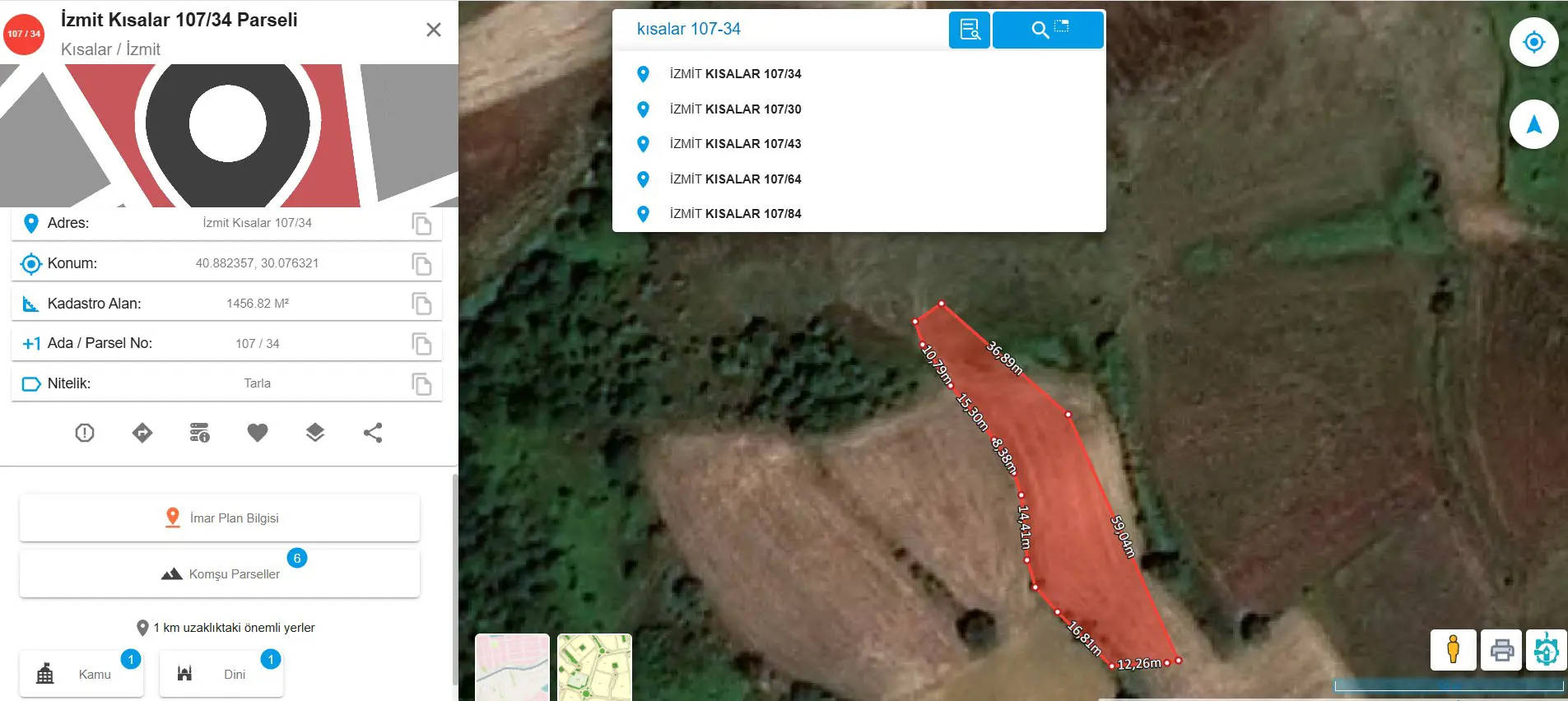The height and width of the screenshot is (701, 1568).
Task: Switch to the pink street map thumbnail
Action: (512, 667)
